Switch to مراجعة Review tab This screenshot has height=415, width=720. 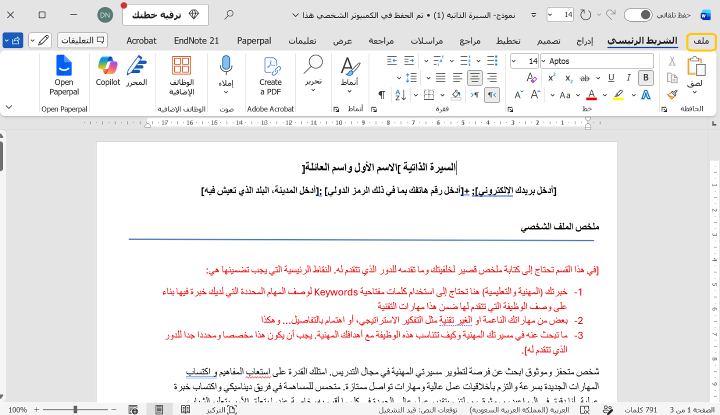coord(381,41)
